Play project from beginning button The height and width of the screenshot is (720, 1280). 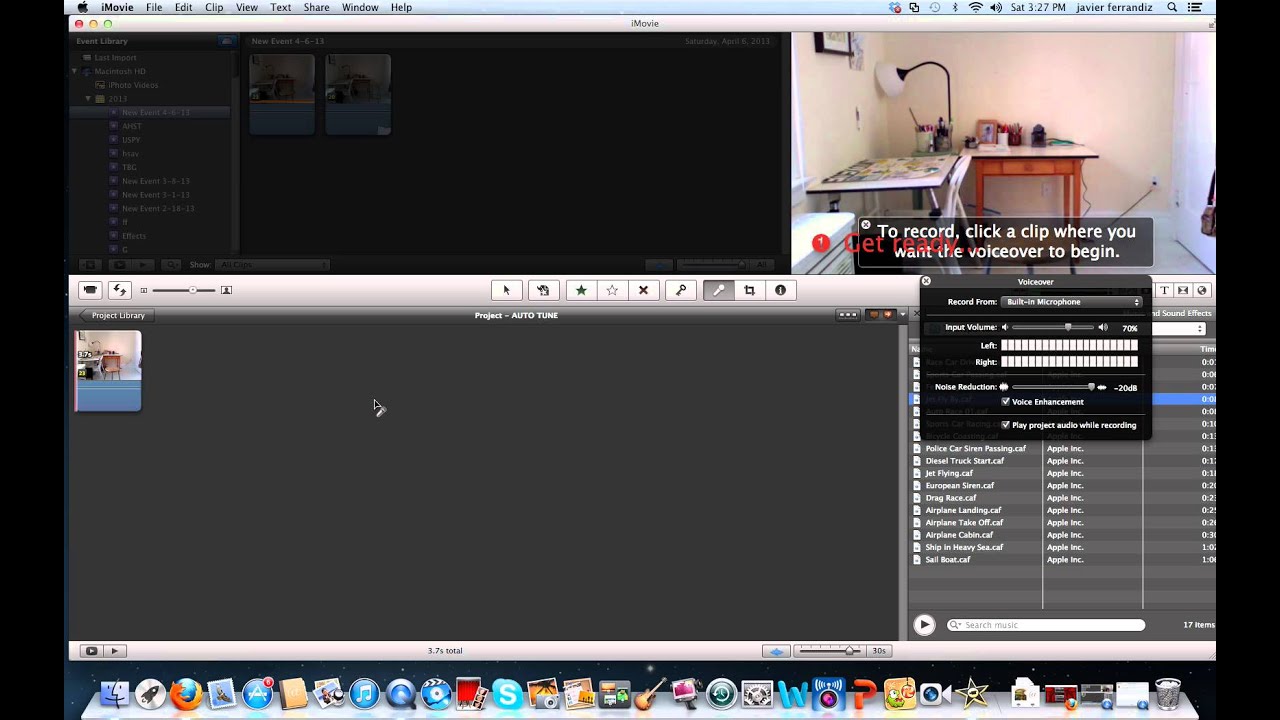coord(114,651)
